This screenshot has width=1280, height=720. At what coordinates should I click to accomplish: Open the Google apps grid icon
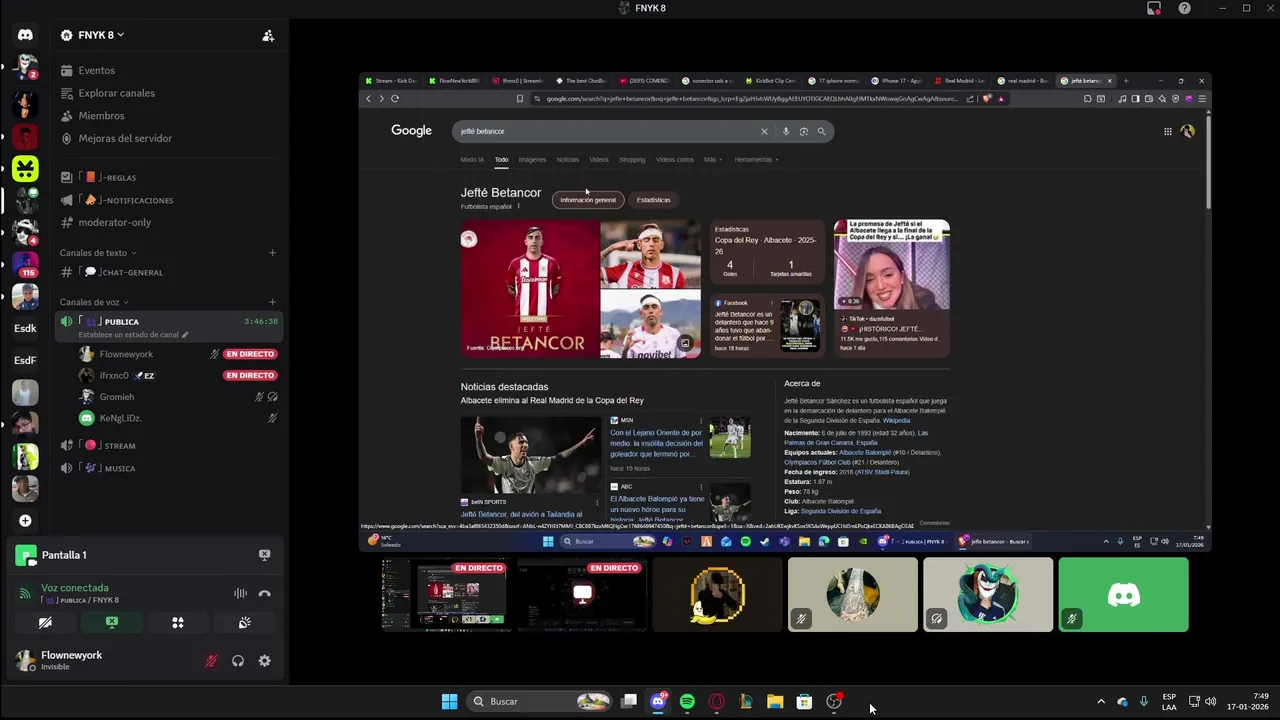1167,131
